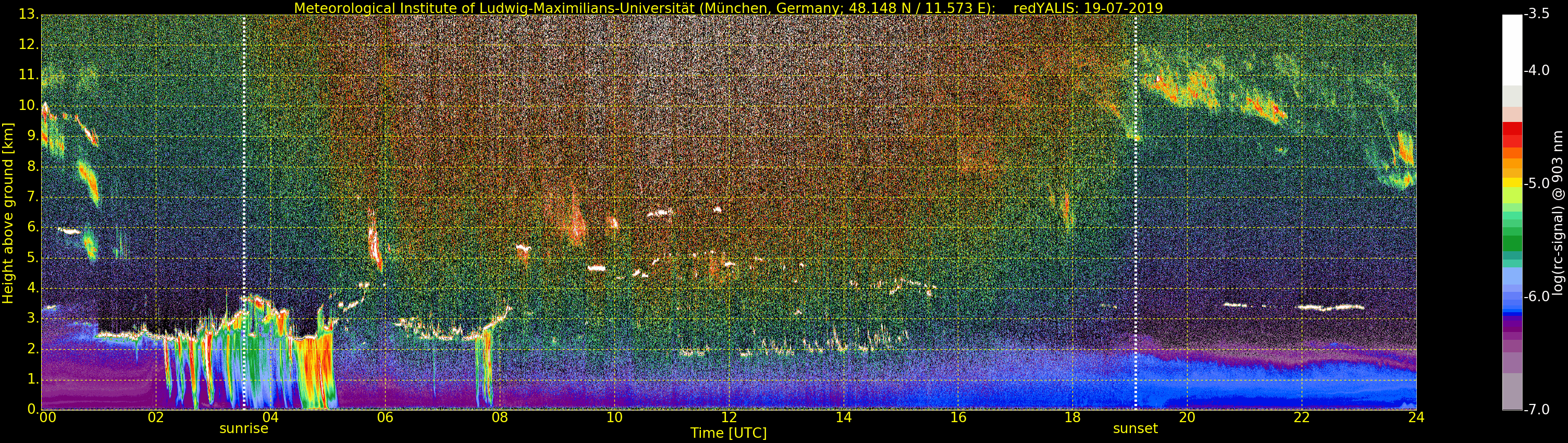The image size is (1568, 443).
Task: Click the plot title mentioning redYALIS: 19-07-2019
Action: (728, 8)
